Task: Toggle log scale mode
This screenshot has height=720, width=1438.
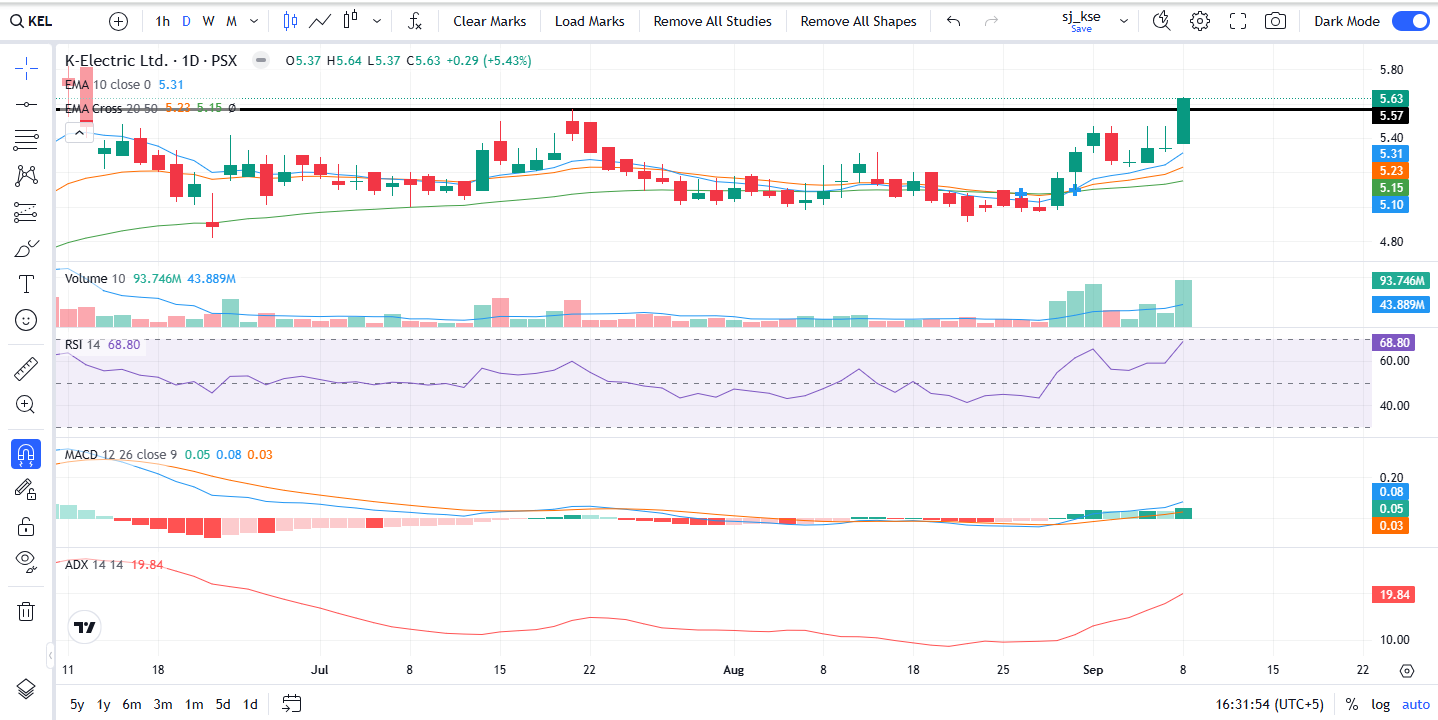Action: coord(1381,704)
